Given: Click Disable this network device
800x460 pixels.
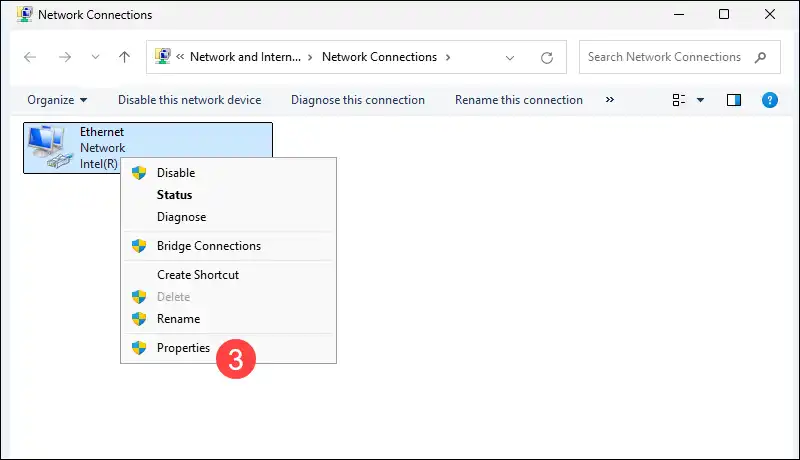Looking at the screenshot, I should point(189,100).
